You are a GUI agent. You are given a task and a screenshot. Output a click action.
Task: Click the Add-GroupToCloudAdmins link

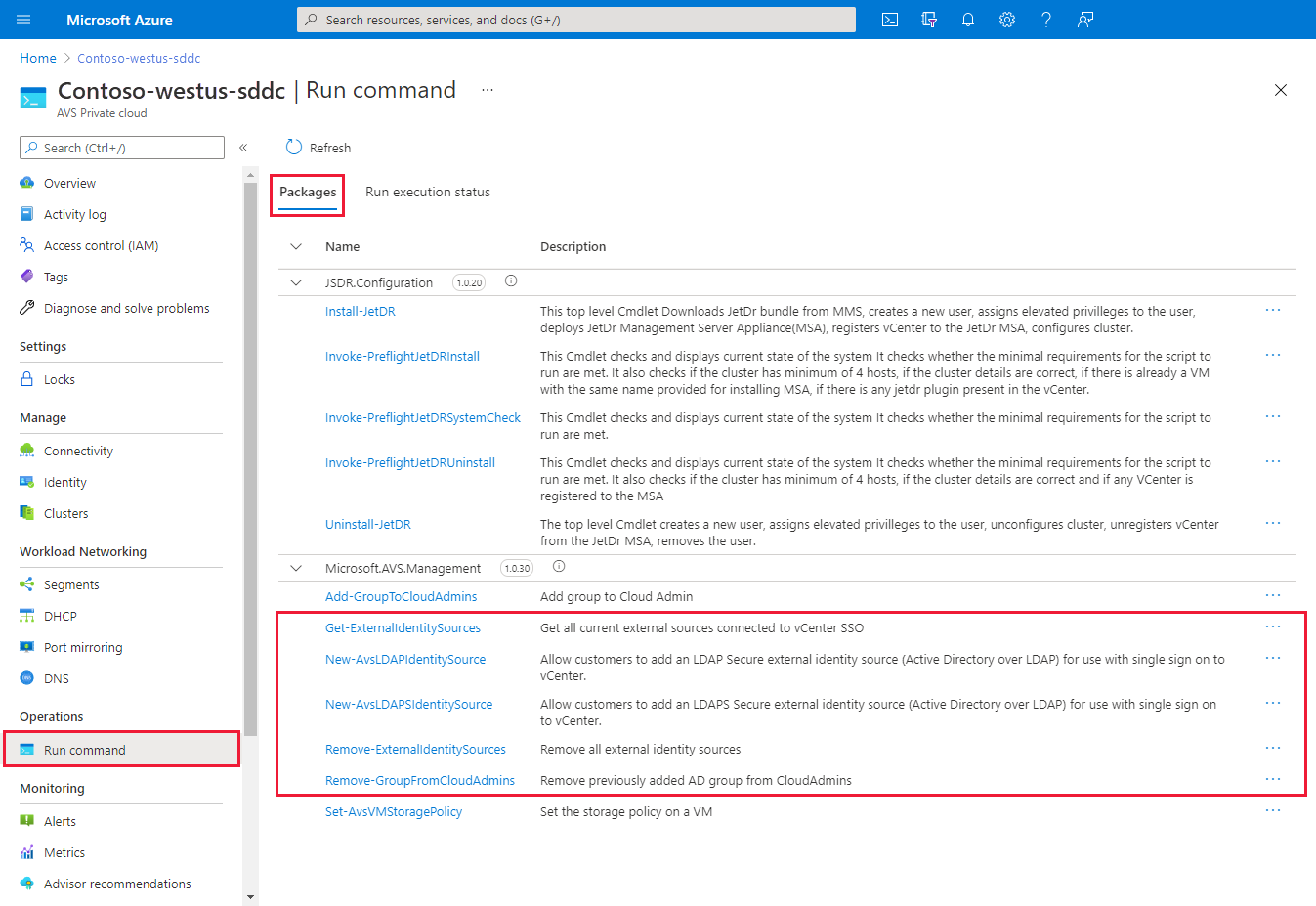(x=402, y=596)
